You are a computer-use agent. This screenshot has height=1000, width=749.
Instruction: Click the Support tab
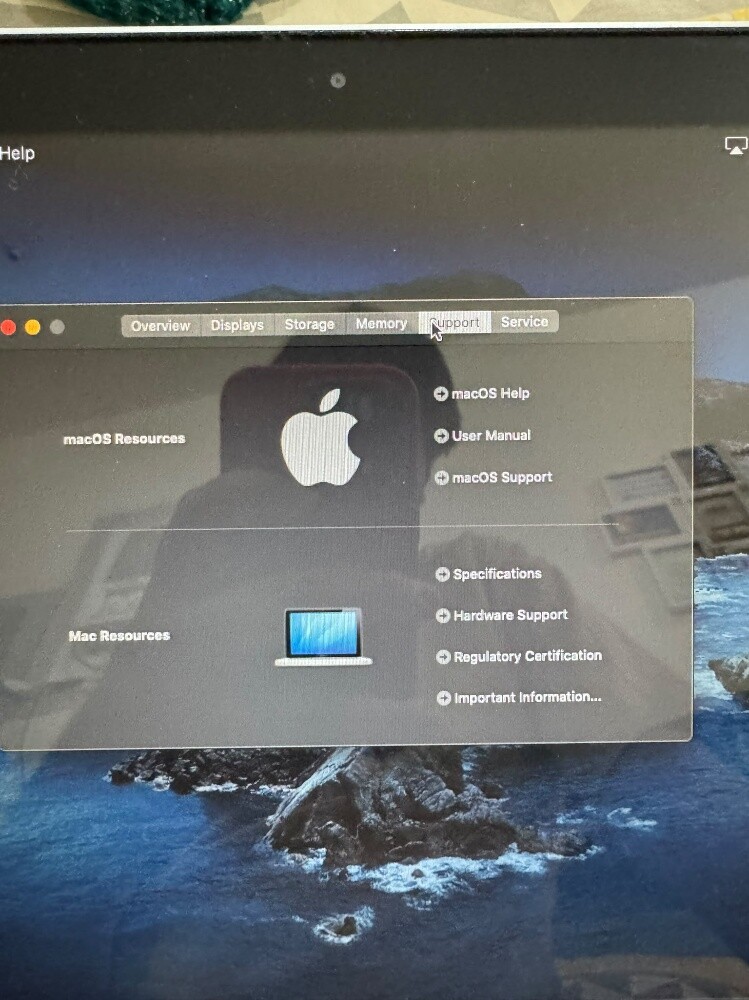point(454,323)
